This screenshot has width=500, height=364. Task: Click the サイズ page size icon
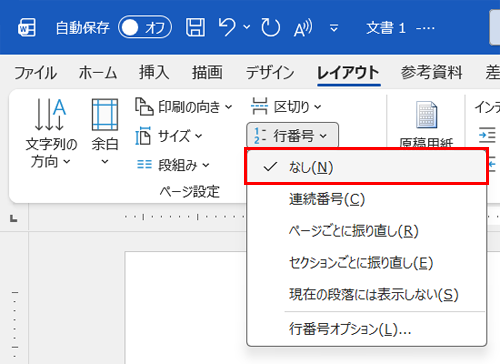click(x=143, y=136)
